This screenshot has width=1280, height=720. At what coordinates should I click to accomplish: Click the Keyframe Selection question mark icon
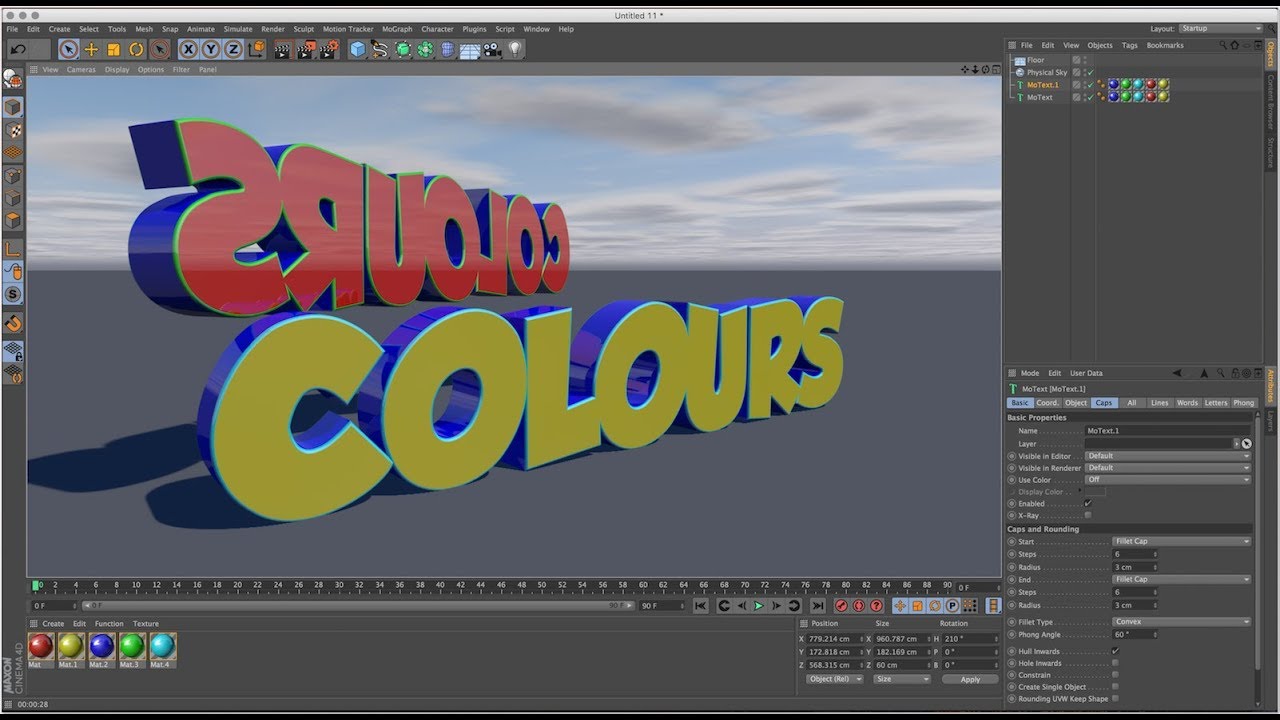point(877,606)
